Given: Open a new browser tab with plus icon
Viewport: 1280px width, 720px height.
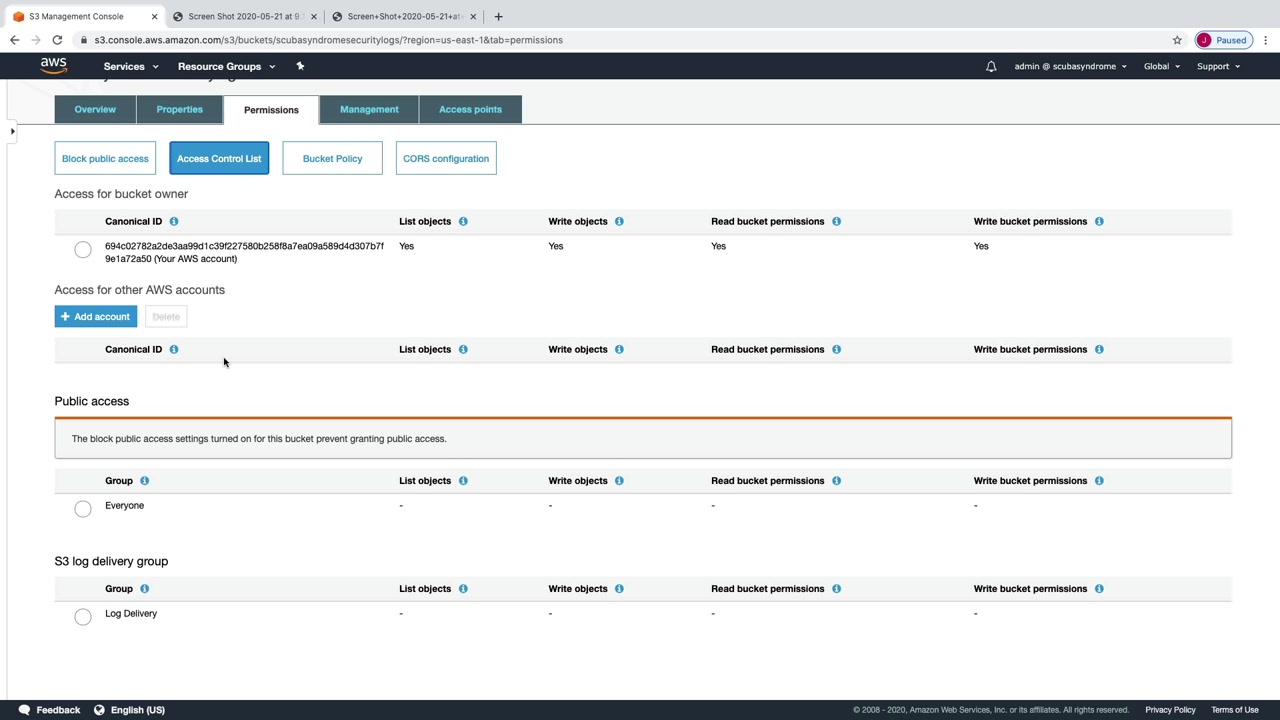Looking at the screenshot, I should point(498,16).
